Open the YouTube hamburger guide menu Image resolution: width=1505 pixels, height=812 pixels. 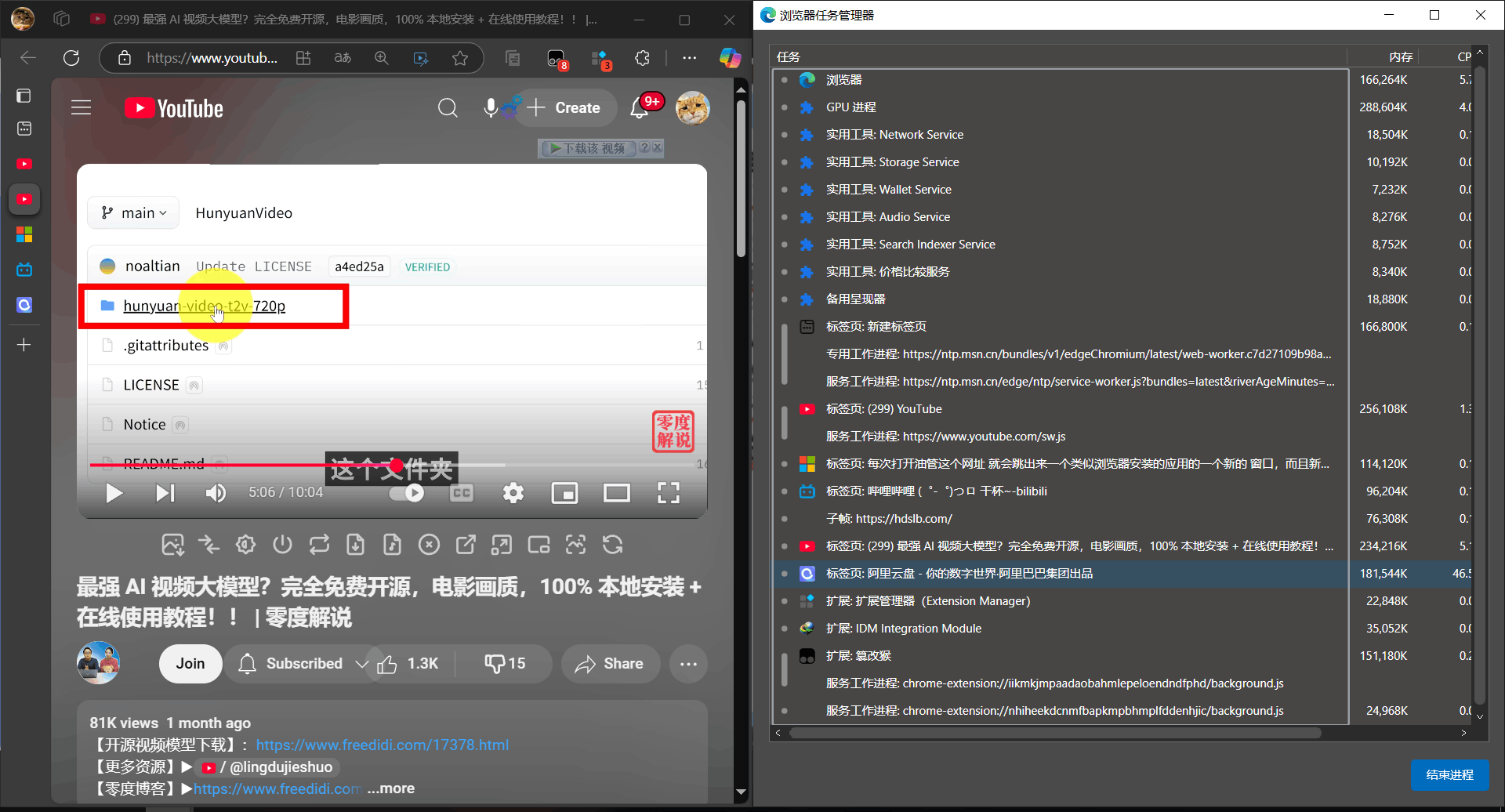(x=82, y=108)
